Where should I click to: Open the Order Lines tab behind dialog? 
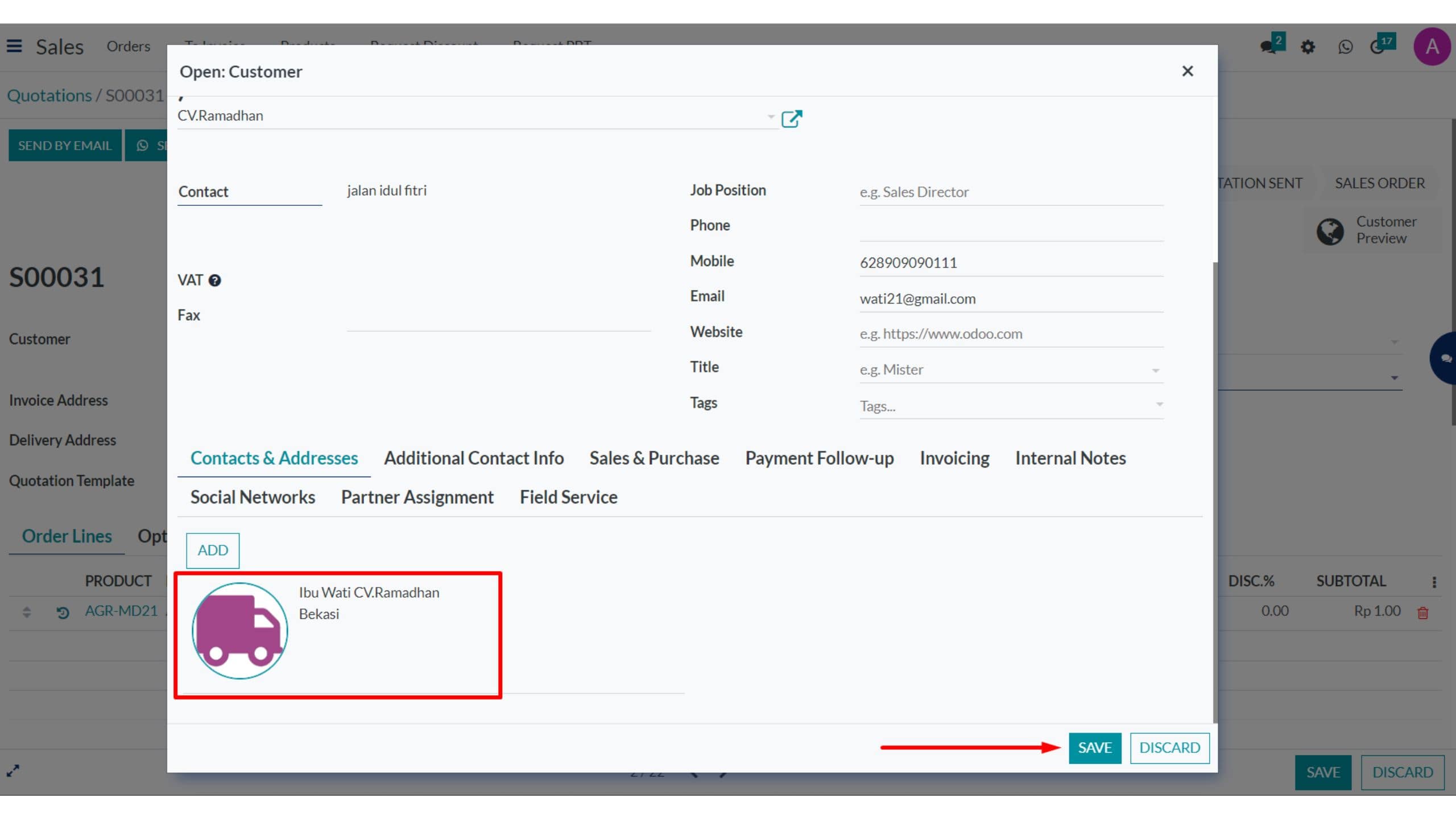[x=67, y=536]
